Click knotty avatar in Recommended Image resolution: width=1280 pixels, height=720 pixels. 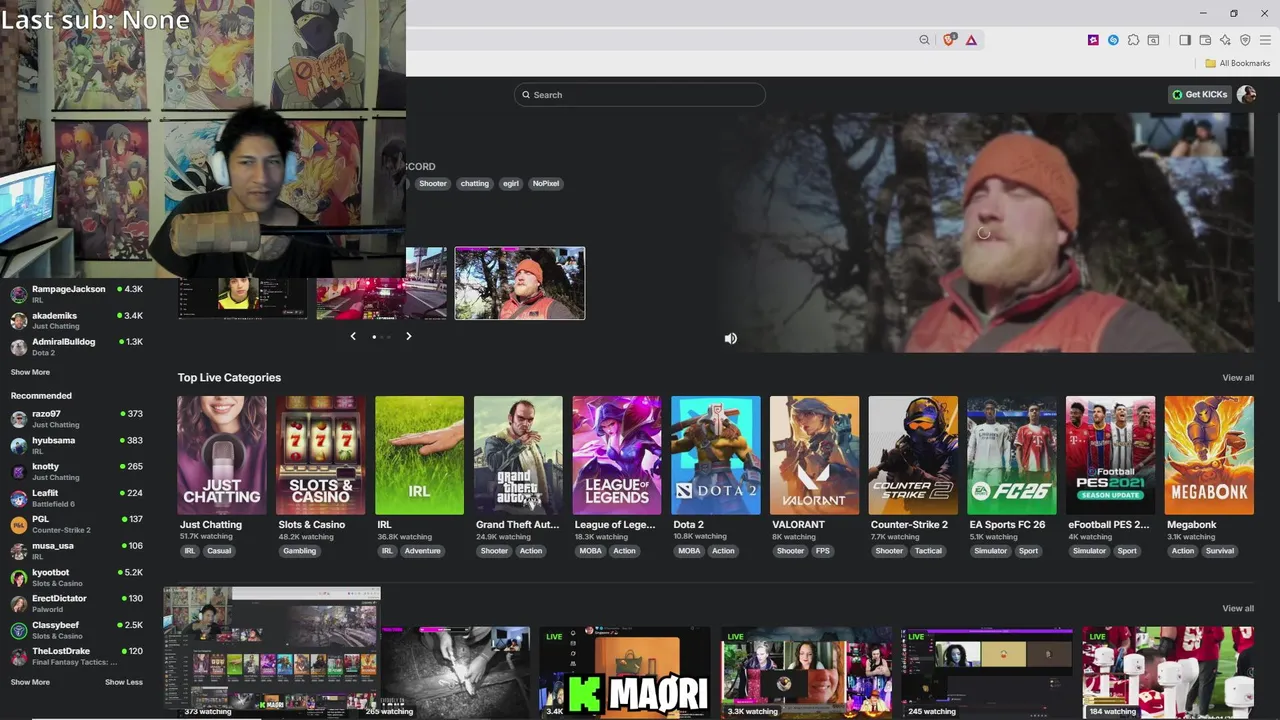pyautogui.click(x=19, y=472)
